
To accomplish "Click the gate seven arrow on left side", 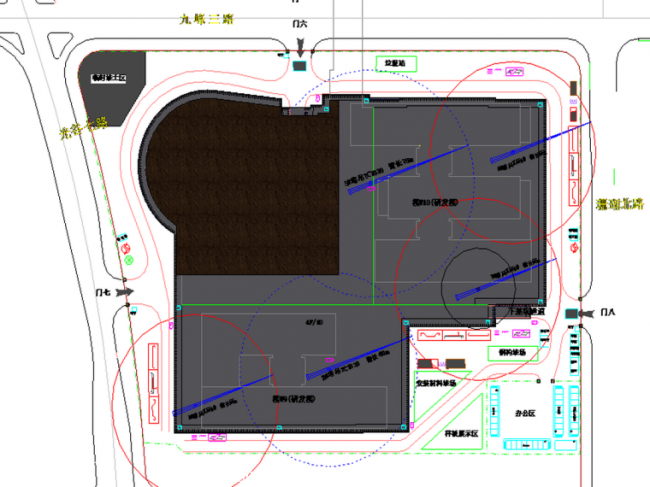I will click(125, 292).
